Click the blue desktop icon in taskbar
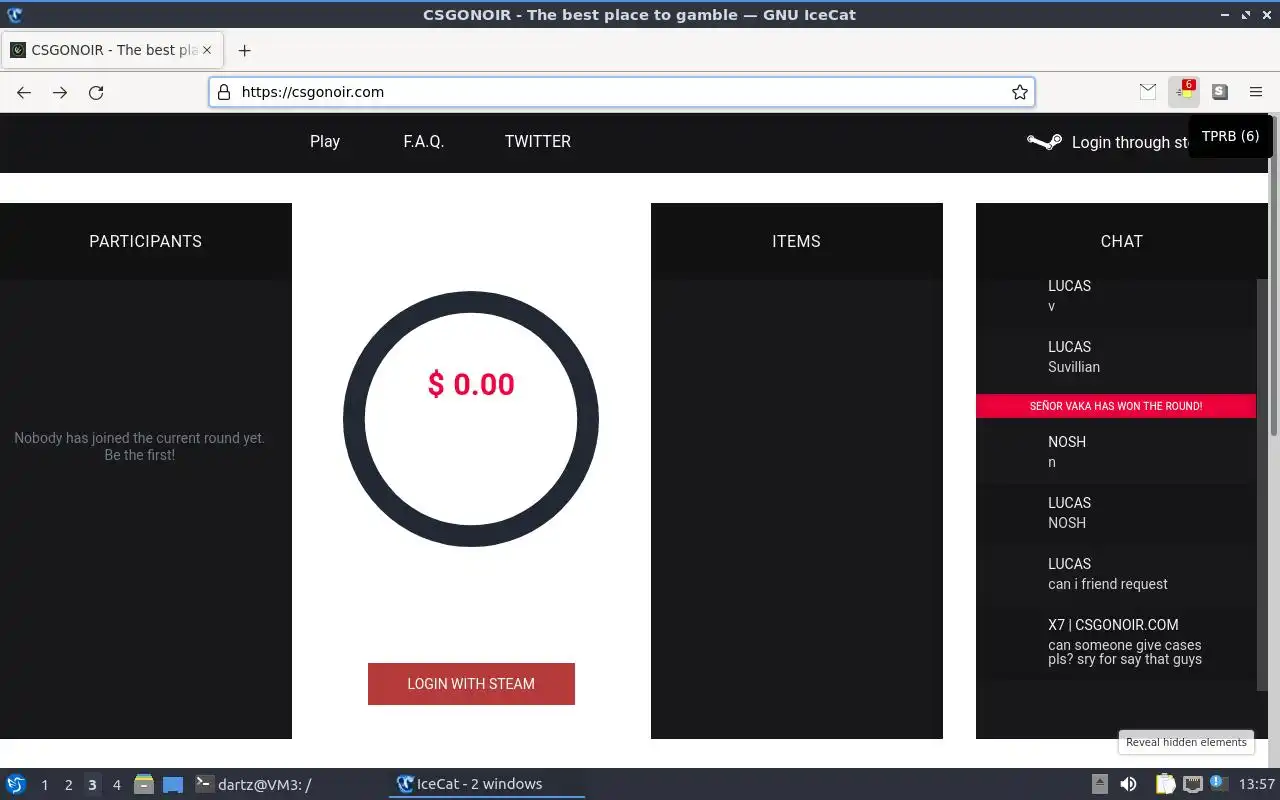 (173, 784)
